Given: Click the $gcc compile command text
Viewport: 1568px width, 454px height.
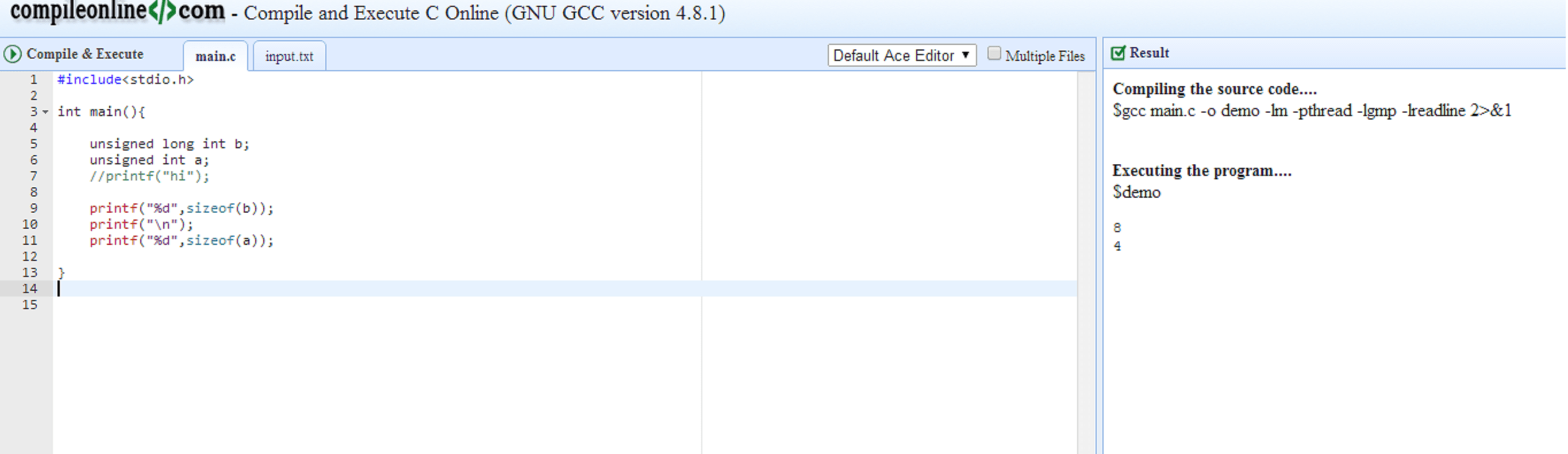Looking at the screenshot, I should (1312, 111).
